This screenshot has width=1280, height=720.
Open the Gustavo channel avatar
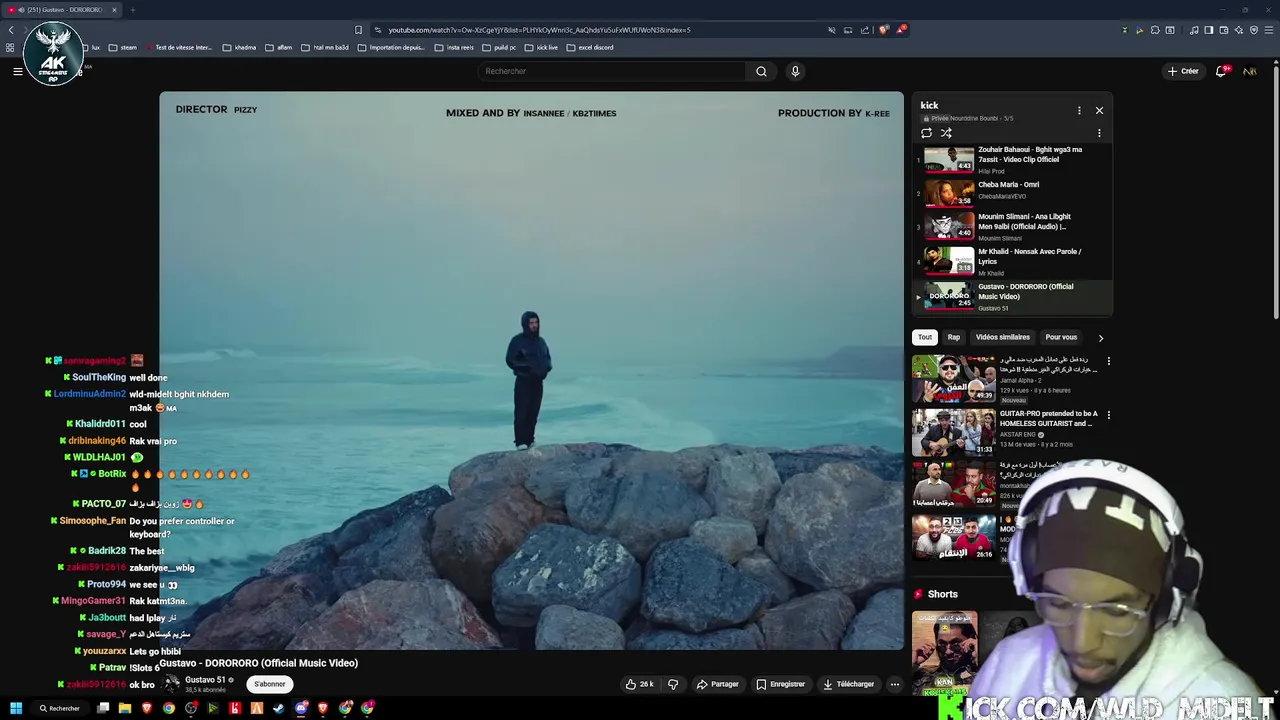pyautogui.click(x=171, y=684)
